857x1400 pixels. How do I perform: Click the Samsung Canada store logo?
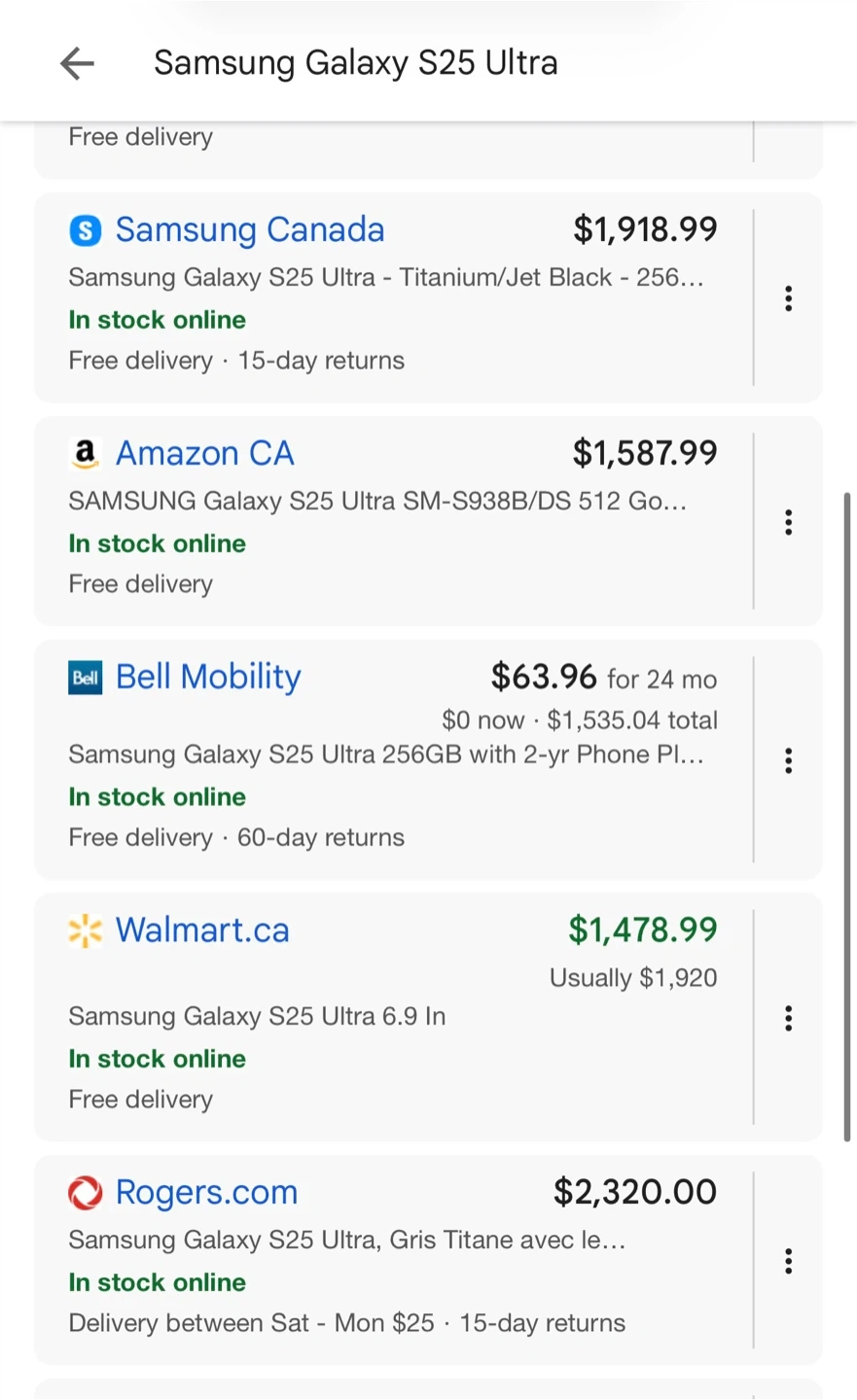(86, 230)
